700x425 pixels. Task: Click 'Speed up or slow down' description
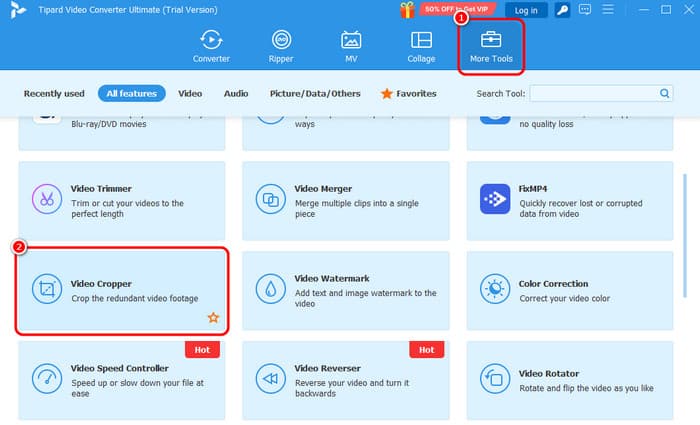137,388
